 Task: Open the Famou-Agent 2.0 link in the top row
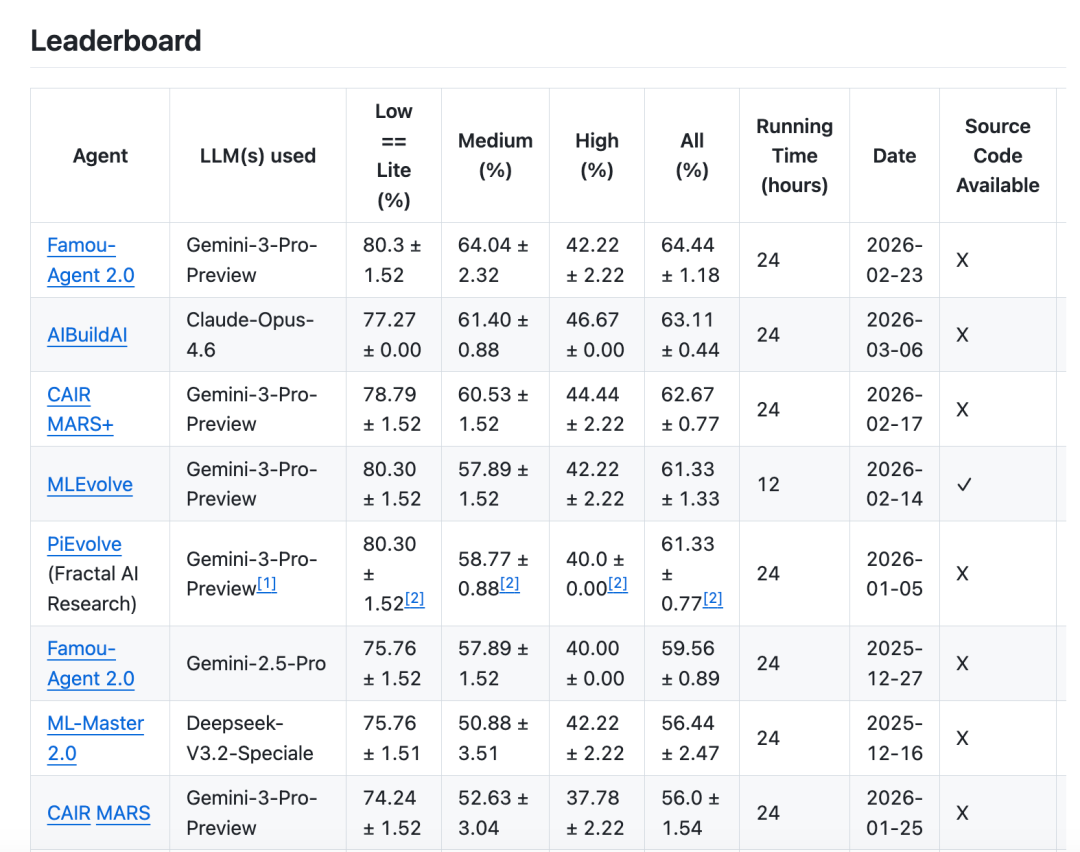pos(90,260)
